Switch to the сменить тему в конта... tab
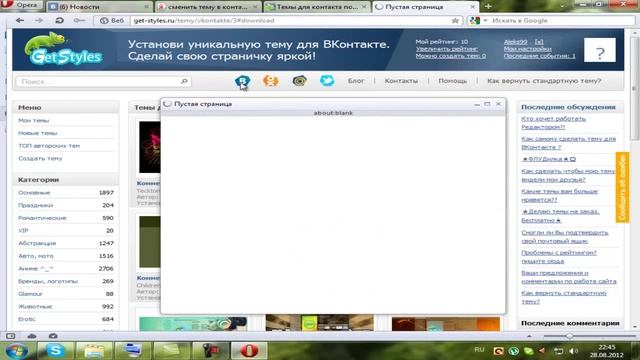Image resolution: width=640 pixels, height=360 pixels. 208,7
